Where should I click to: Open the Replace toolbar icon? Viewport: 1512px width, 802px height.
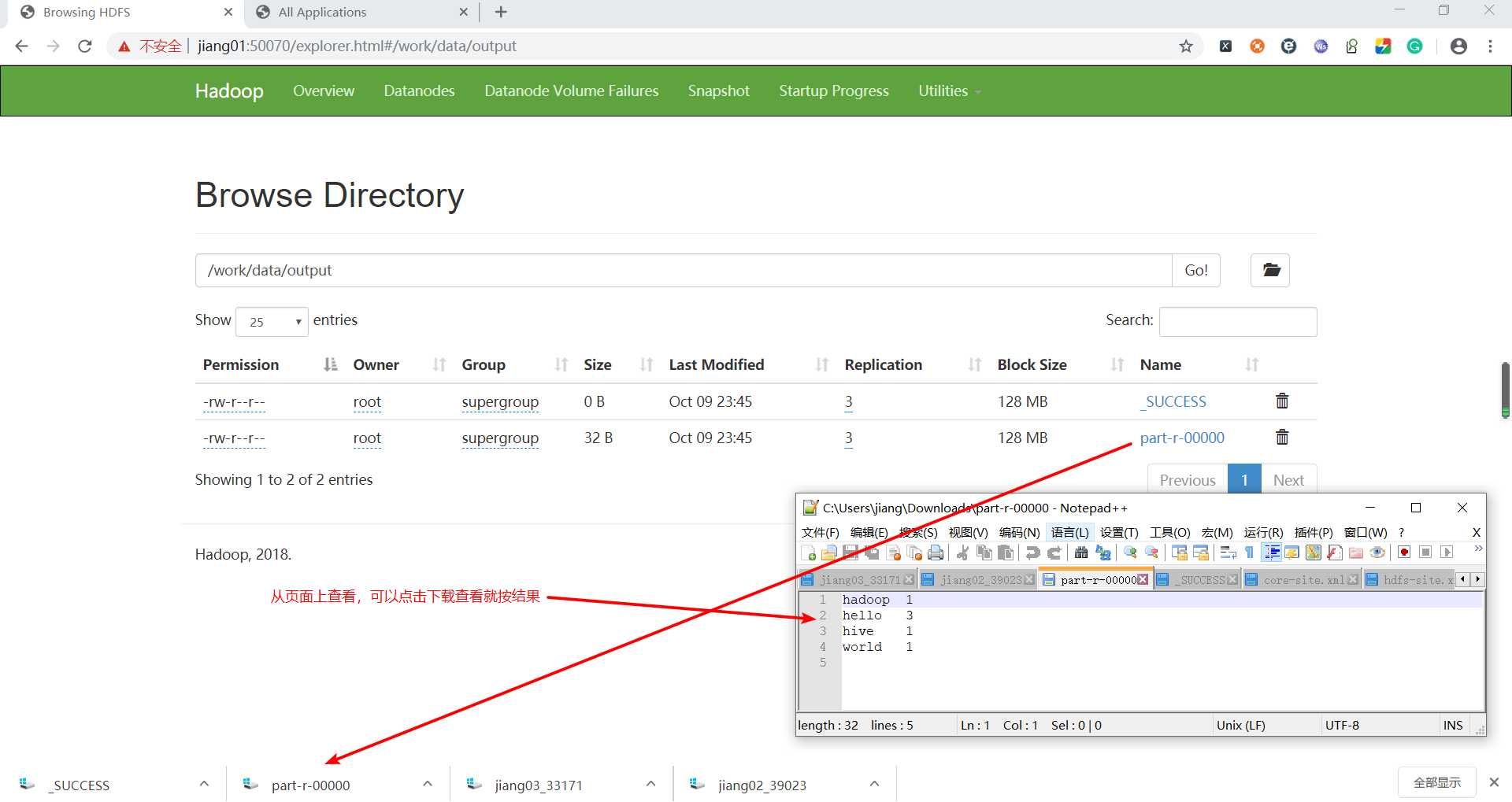[x=1102, y=553]
